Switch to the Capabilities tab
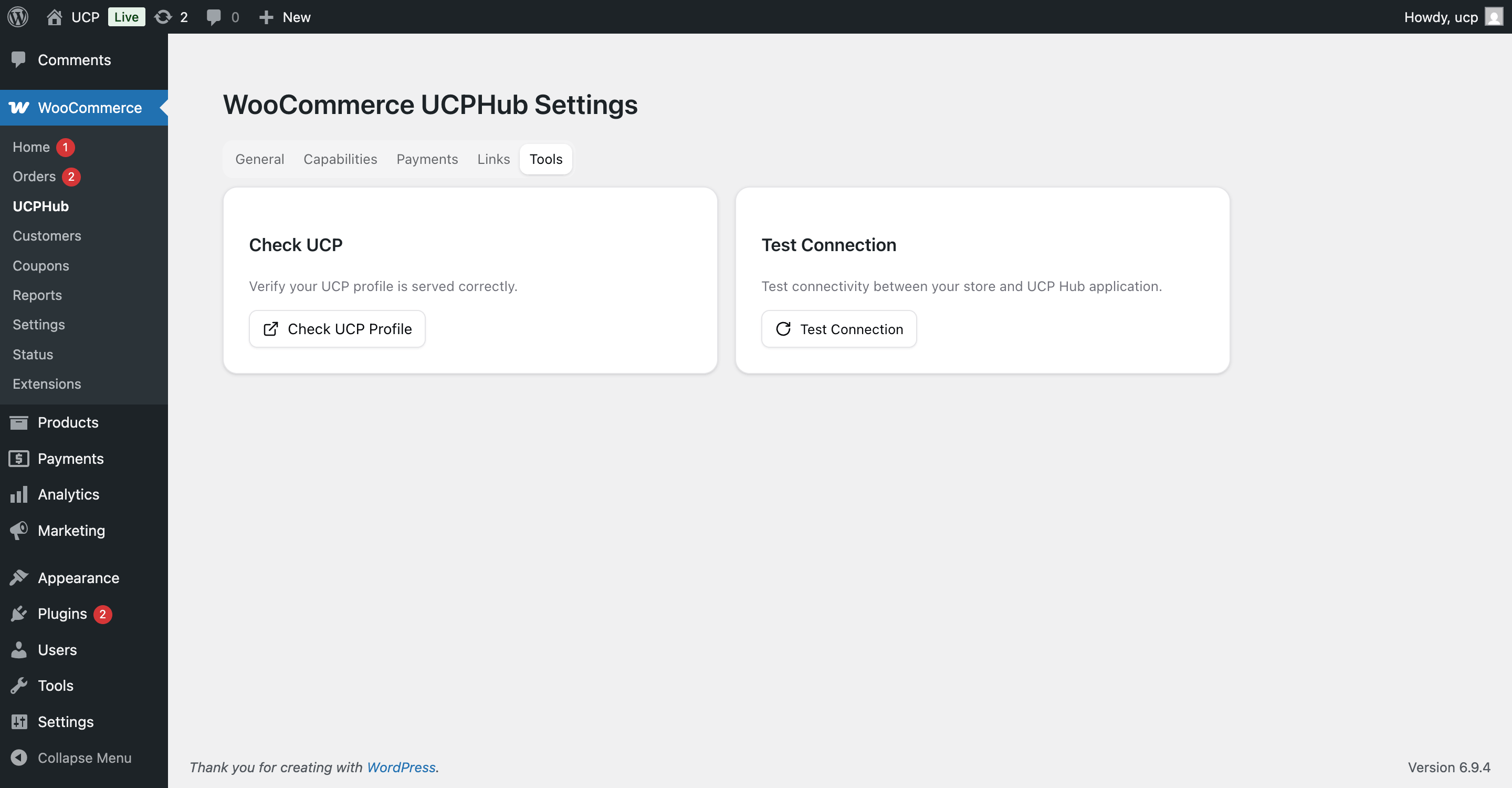Screen dimensions: 1512x788 pos(340,159)
